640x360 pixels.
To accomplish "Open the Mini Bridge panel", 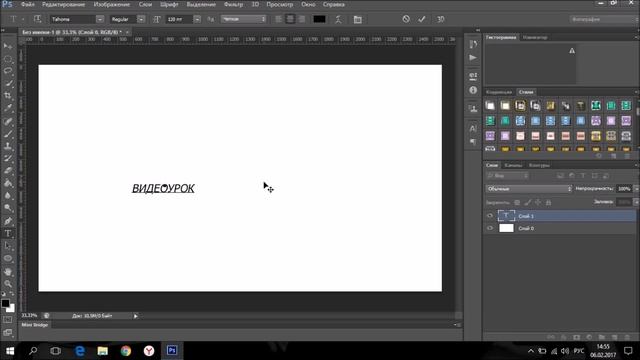I will point(35,325).
